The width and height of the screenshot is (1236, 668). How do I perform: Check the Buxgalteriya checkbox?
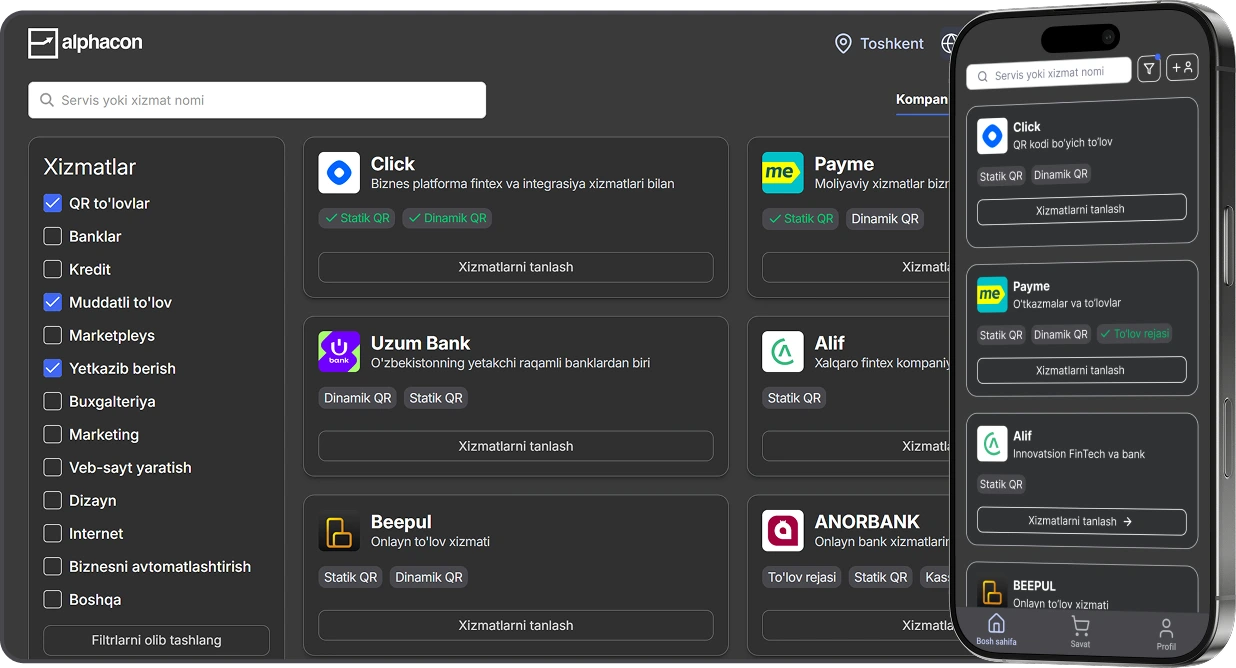point(53,401)
